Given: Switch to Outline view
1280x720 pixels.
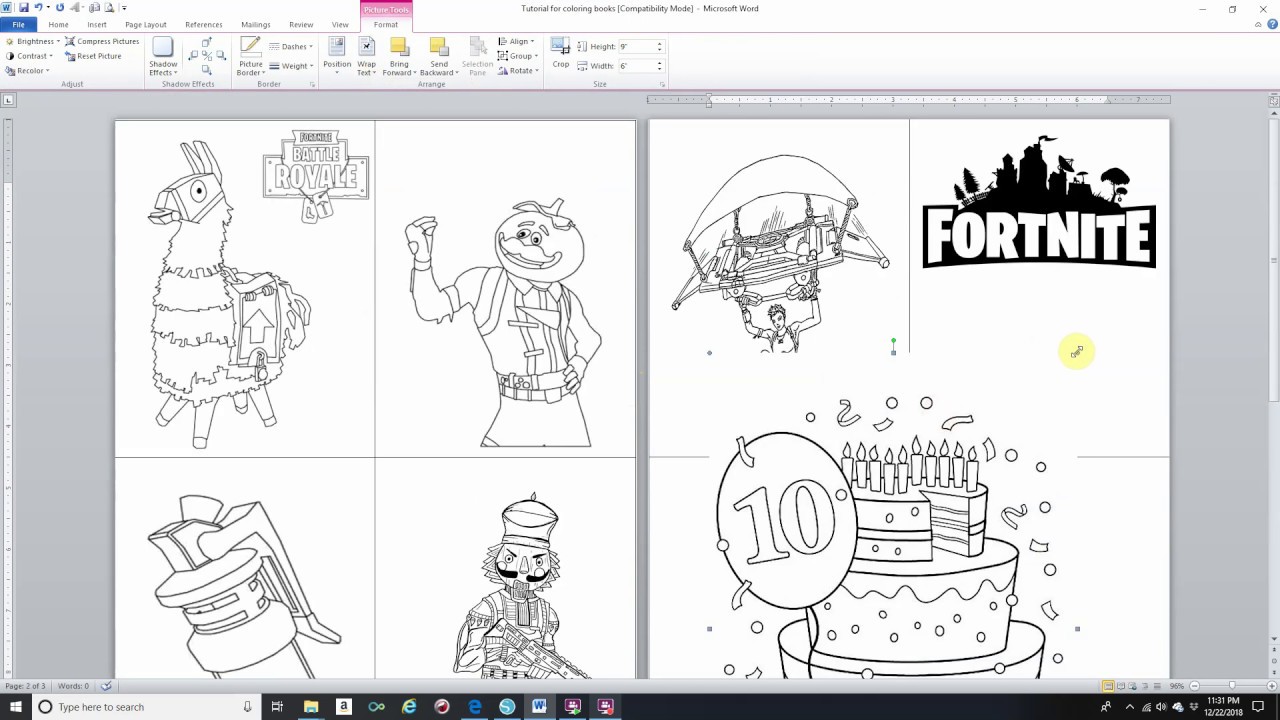Looking at the screenshot, I should [x=1146, y=686].
